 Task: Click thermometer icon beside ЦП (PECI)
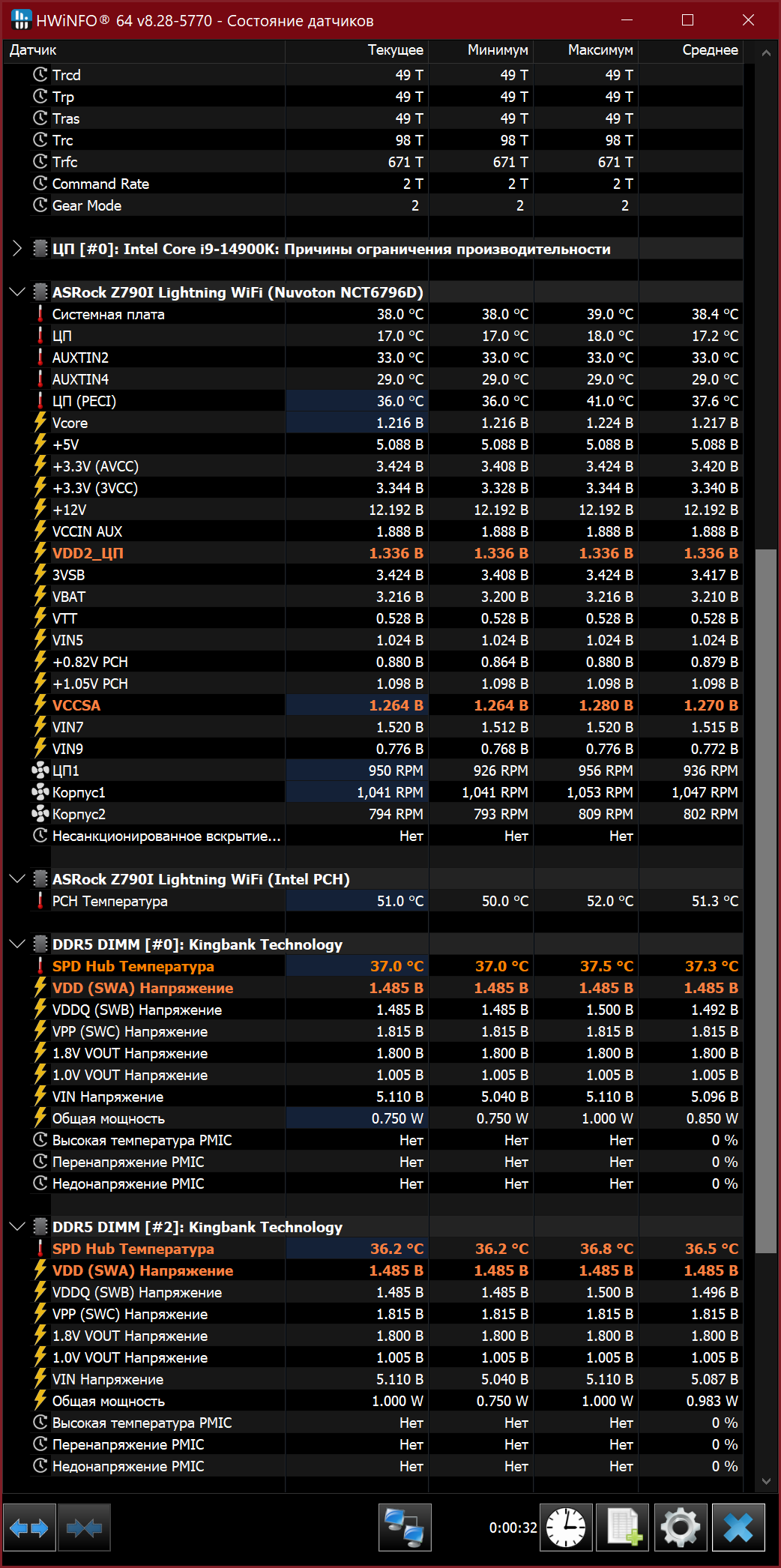pyautogui.click(x=40, y=401)
